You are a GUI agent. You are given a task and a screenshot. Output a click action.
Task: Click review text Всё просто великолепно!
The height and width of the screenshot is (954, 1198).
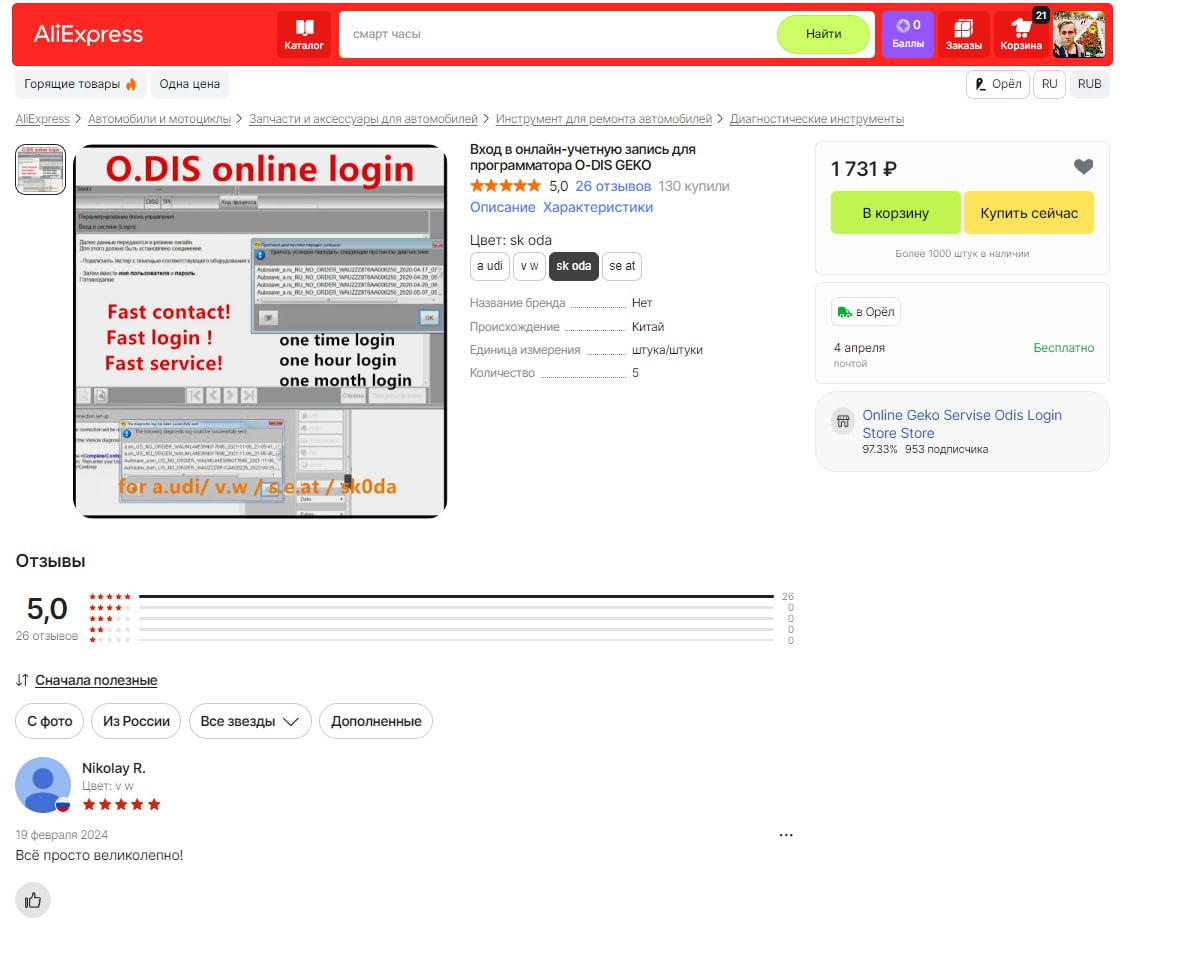pos(99,855)
